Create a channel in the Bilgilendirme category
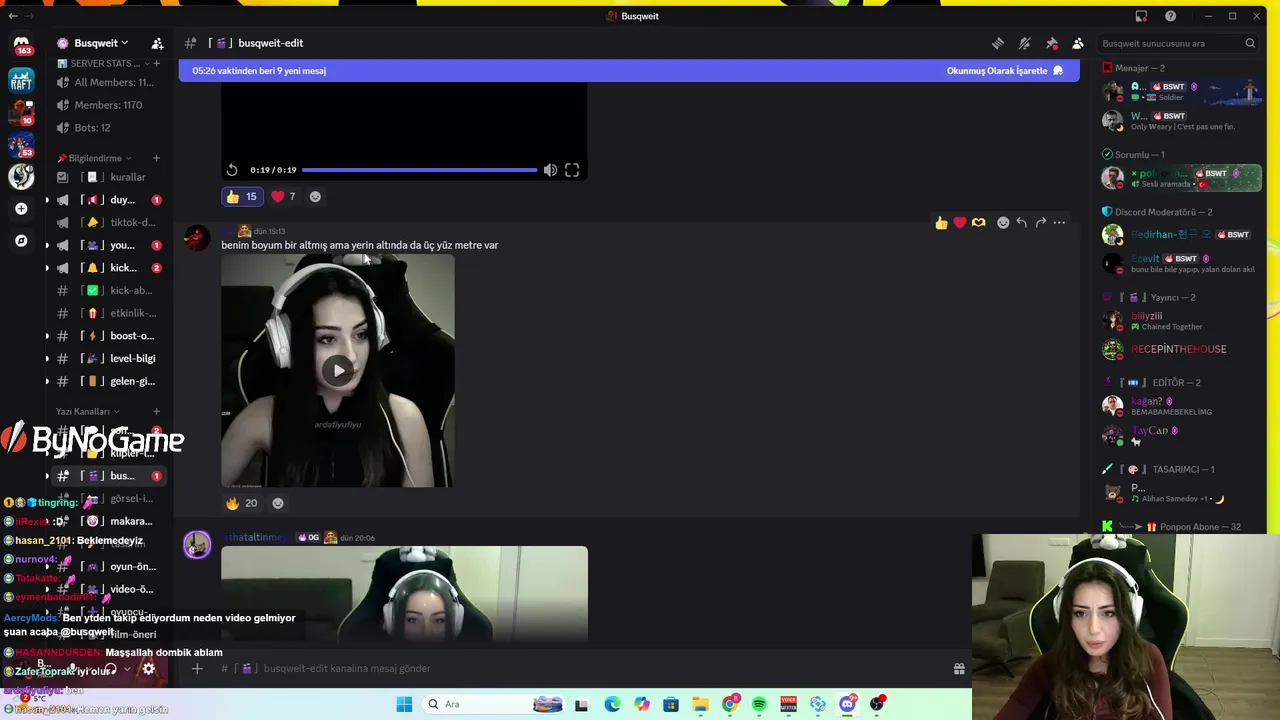1280x720 pixels. point(156,158)
